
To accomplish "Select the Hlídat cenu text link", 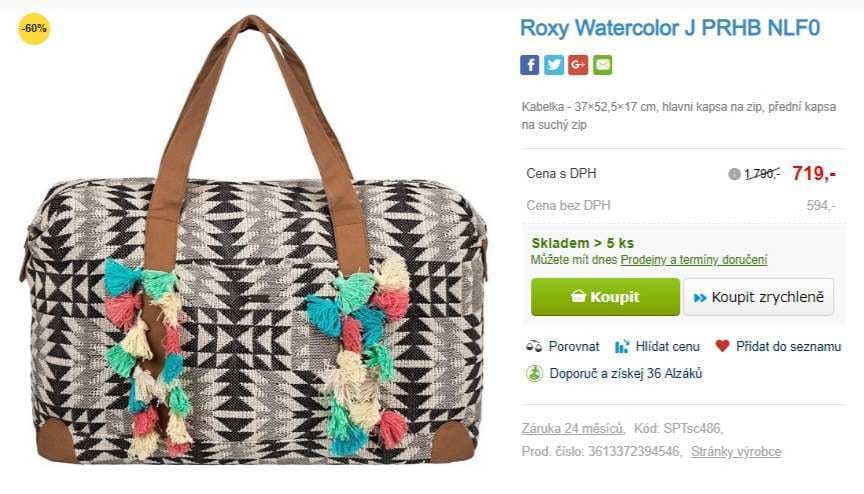I will pyautogui.click(x=668, y=346).
